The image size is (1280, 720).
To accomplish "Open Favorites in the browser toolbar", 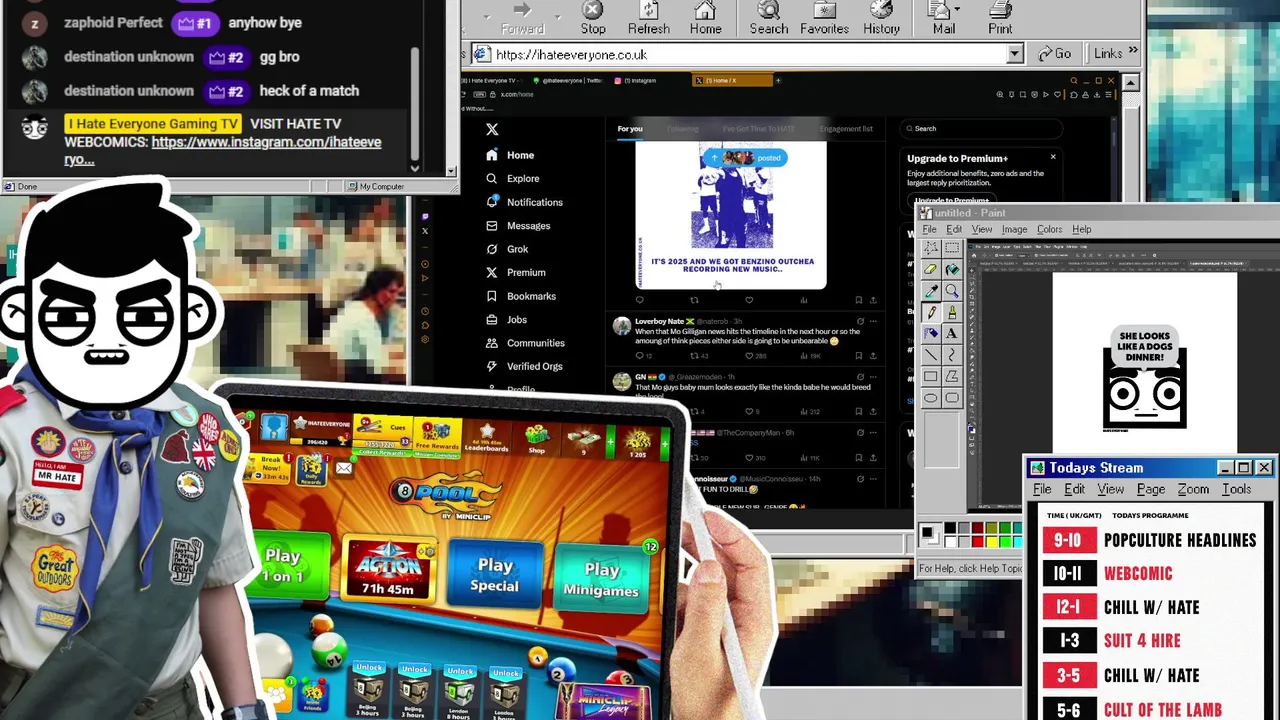I will click(824, 18).
